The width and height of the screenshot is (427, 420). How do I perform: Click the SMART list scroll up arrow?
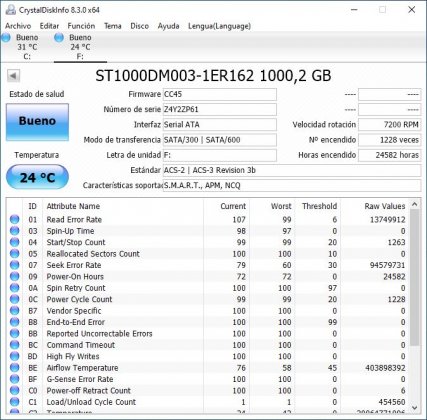point(415,204)
